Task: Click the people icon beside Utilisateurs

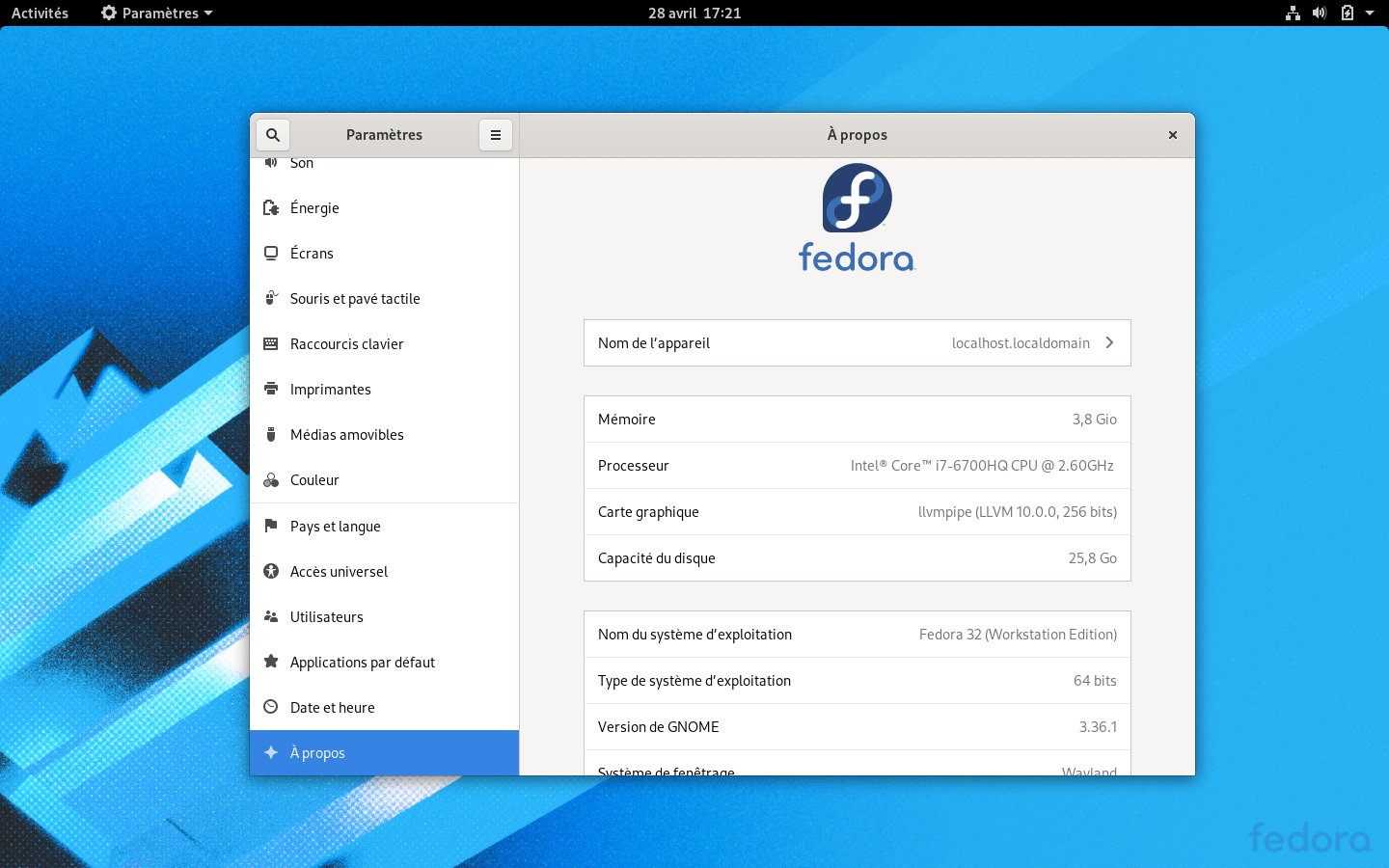Action: (271, 617)
